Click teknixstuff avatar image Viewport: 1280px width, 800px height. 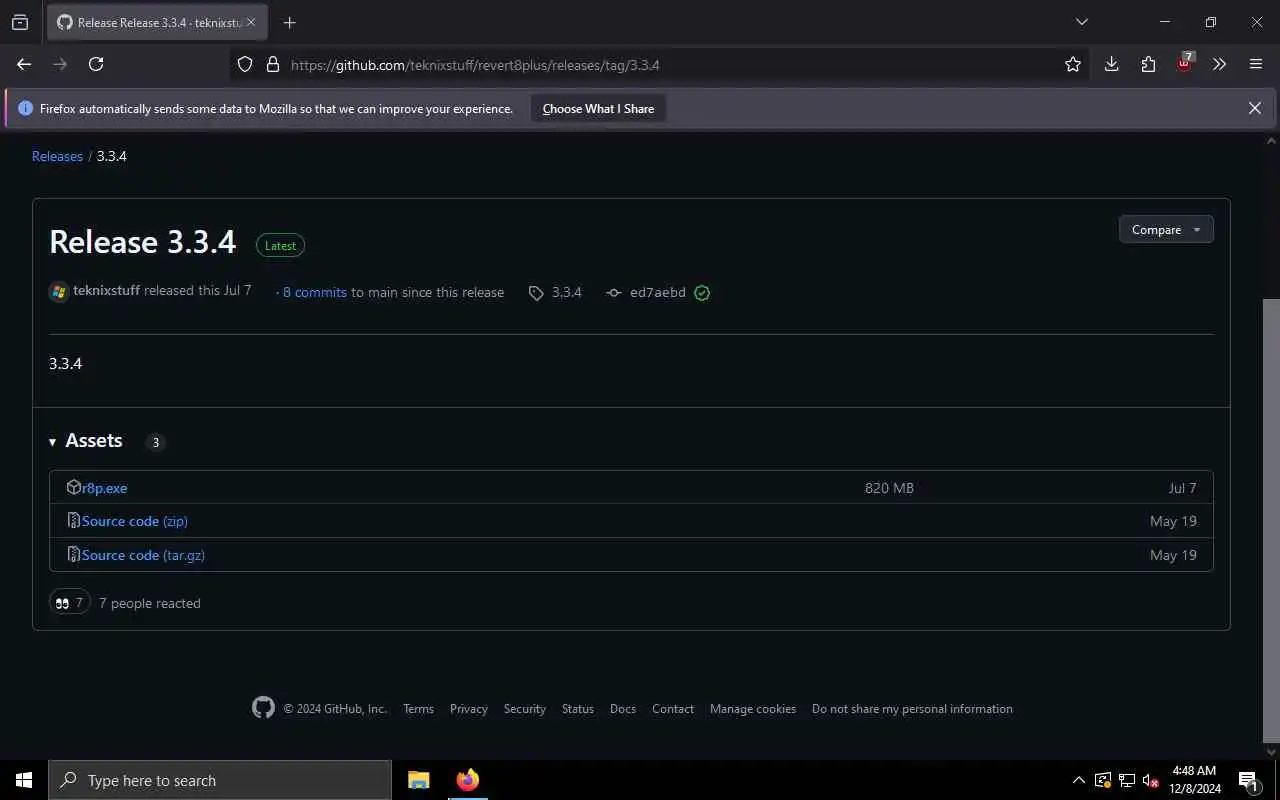point(59,292)
